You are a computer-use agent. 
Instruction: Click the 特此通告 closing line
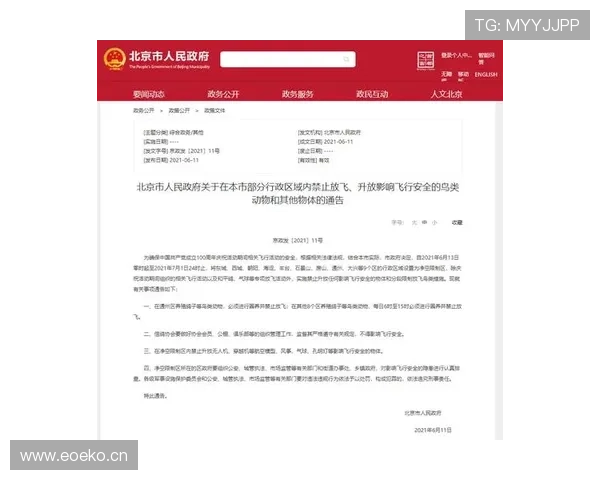click(155, 396)
